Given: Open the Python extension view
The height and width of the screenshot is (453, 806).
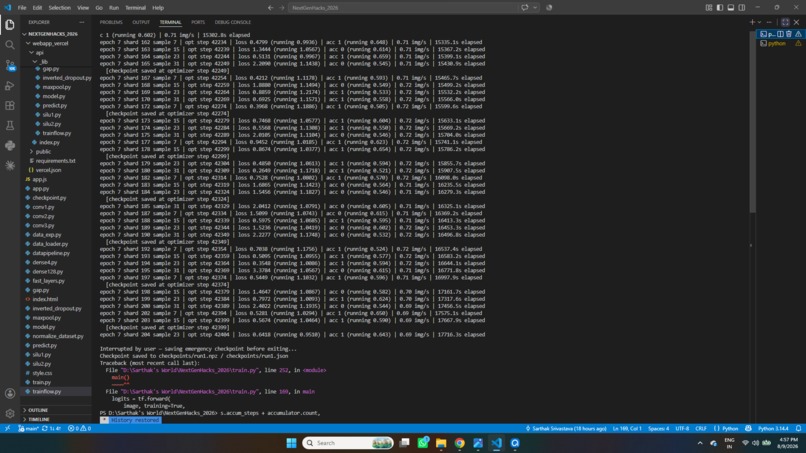Looking at the screenshot, I should pos(10,146).
